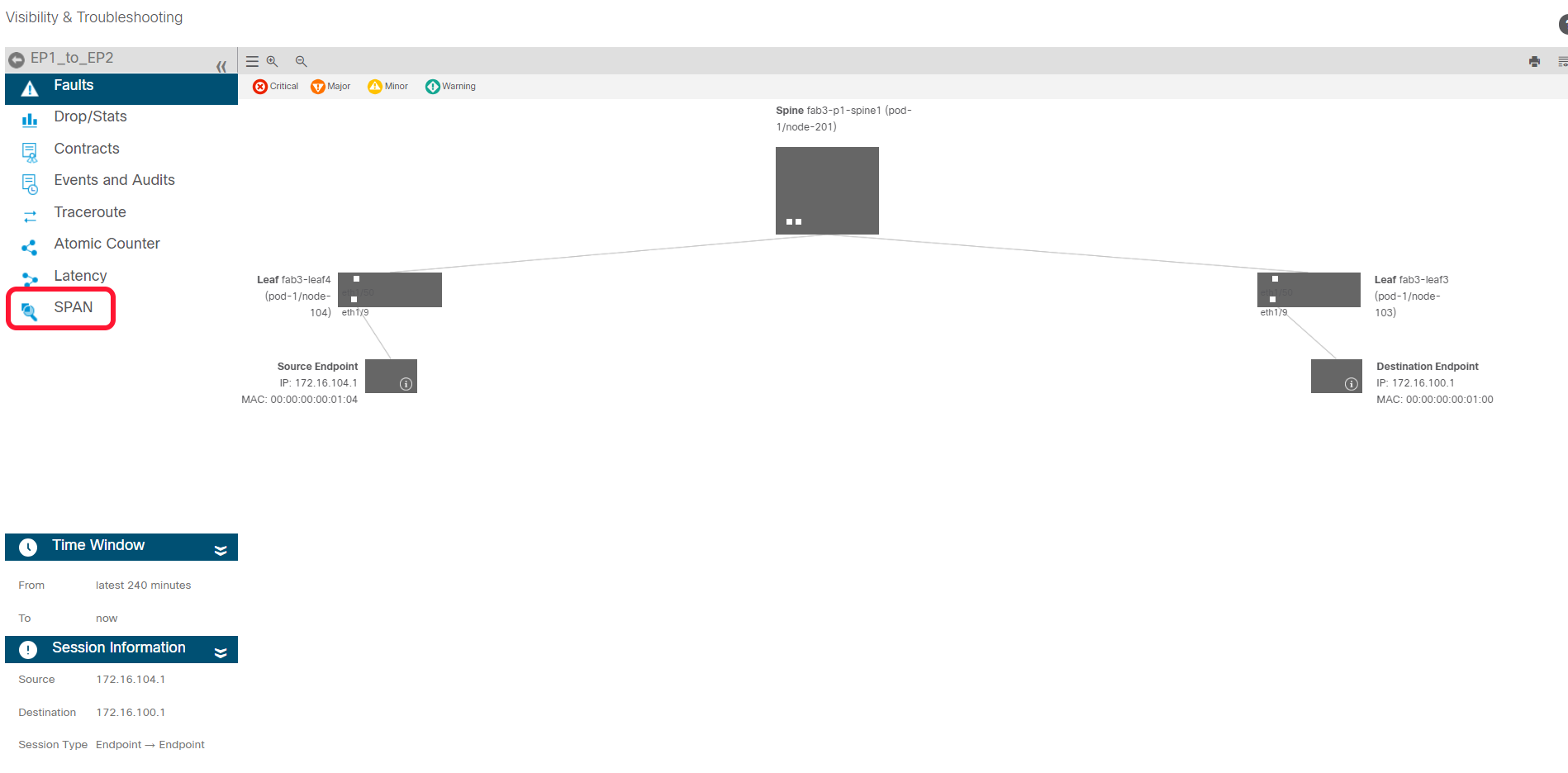Toggle the Critical fault severity filter
The width and height of the screenshot is (1568, 773).
tap(275, 87)
